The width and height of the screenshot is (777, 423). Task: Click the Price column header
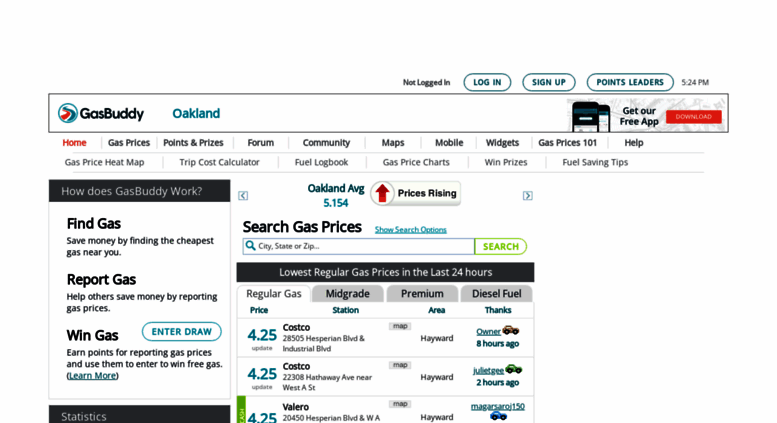(259, 310)
